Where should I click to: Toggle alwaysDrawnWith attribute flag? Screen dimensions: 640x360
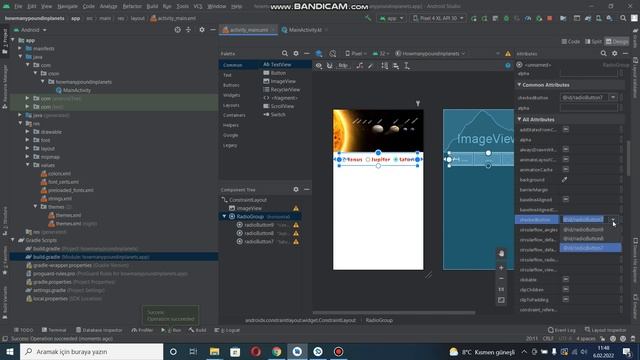click(x=566, y=149)
